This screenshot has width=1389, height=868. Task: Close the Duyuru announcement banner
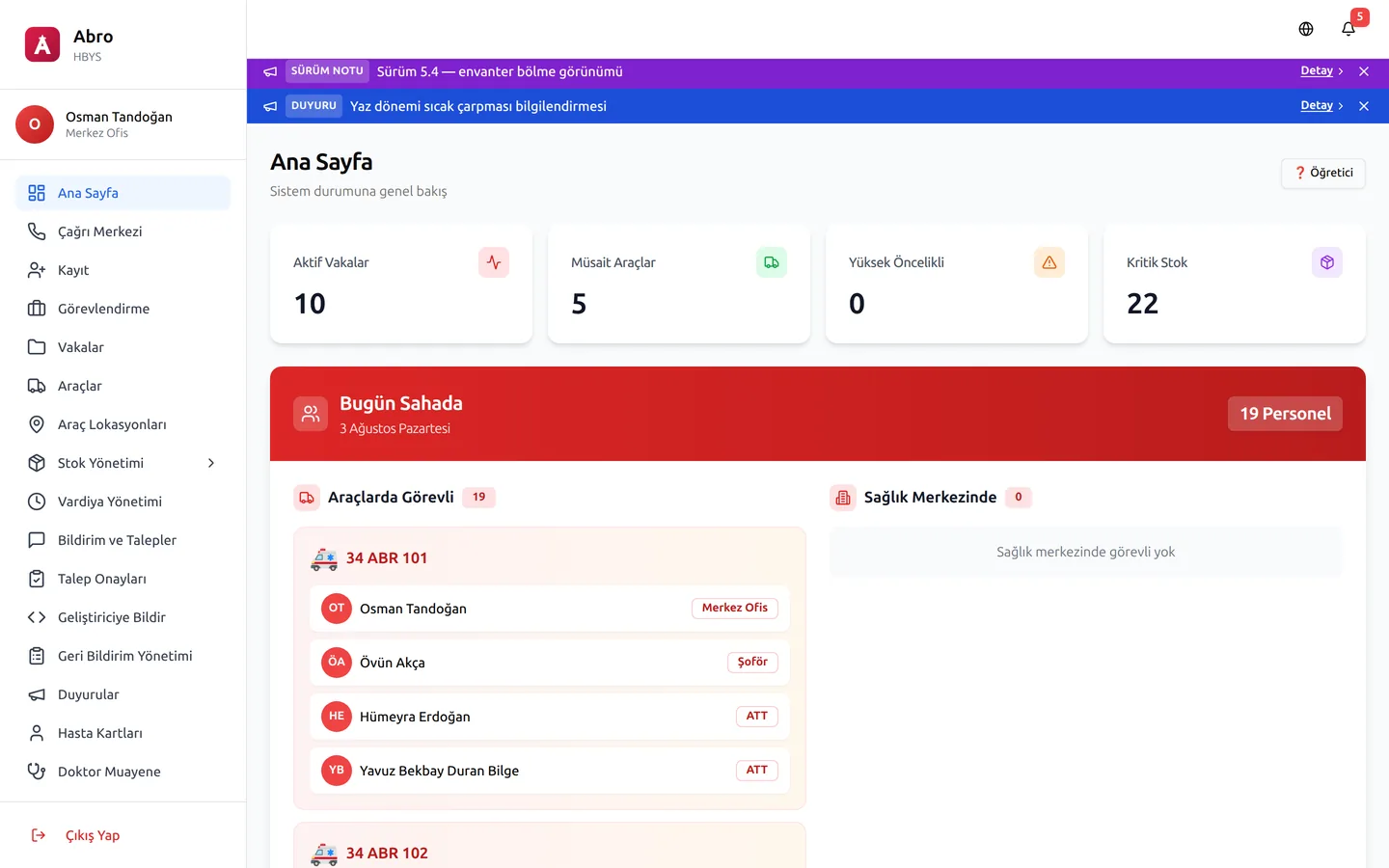point(1364,106)
